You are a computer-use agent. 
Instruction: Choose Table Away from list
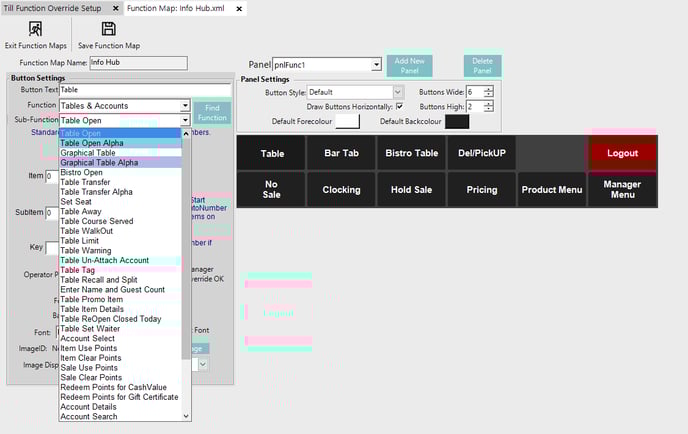pos(120,212)
